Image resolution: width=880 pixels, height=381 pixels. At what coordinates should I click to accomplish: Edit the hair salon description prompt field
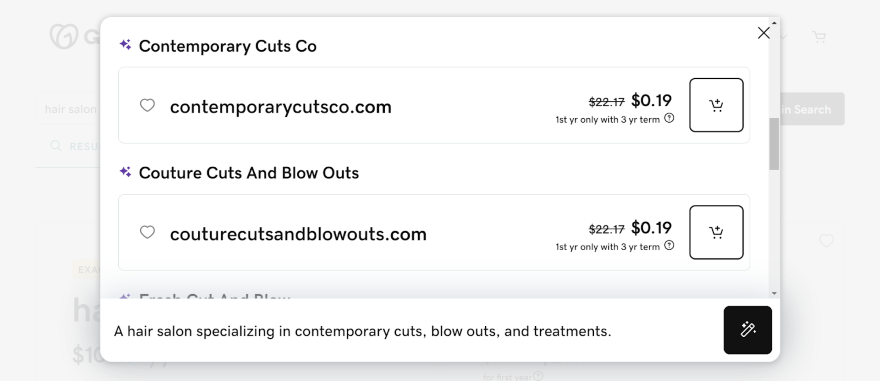(412, 331)
